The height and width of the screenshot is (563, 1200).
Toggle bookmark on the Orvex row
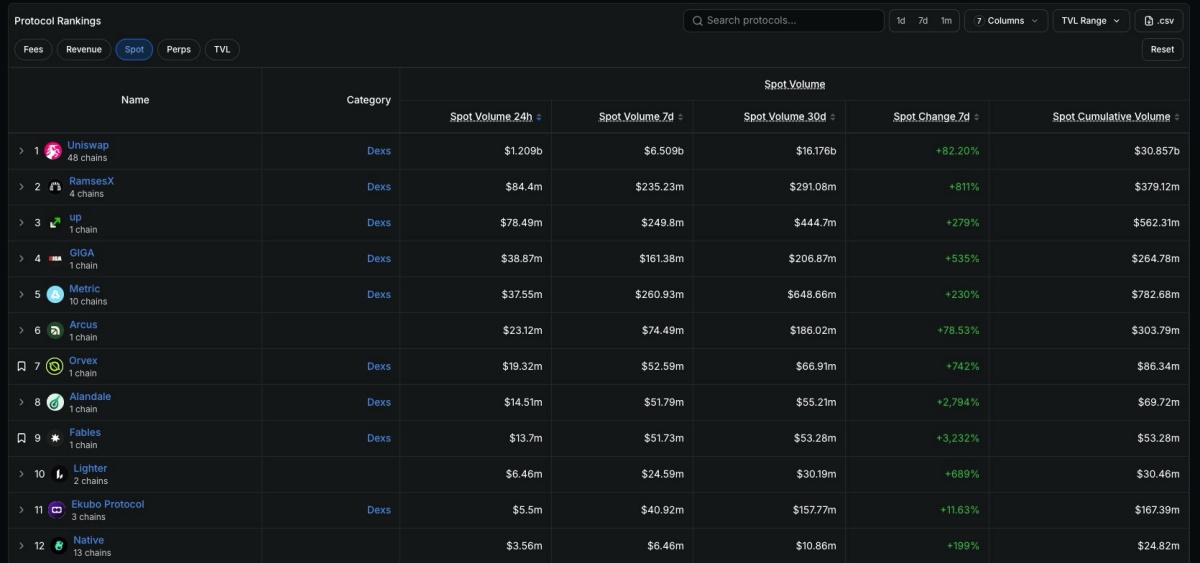(x=21, y=366)
